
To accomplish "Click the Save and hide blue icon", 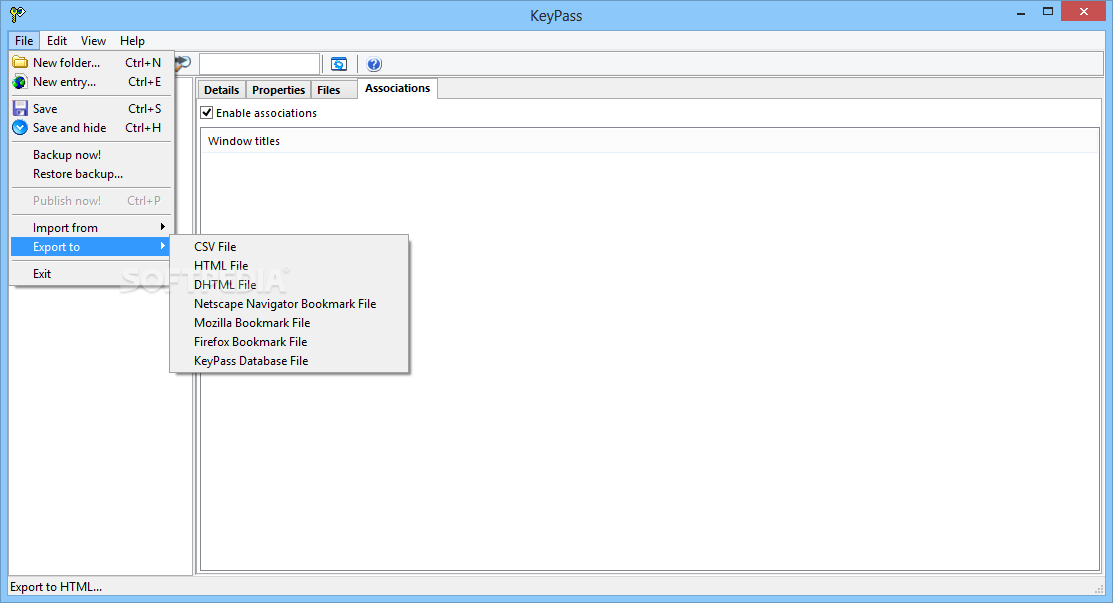I will point(20,128).
